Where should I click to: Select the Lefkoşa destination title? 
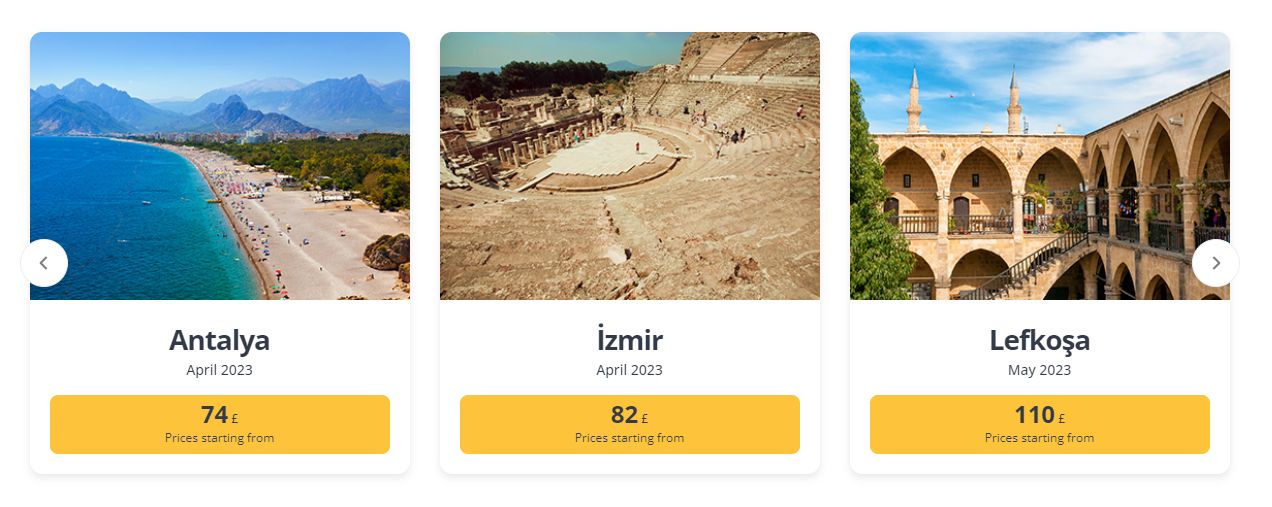[x=1040, y=341]
